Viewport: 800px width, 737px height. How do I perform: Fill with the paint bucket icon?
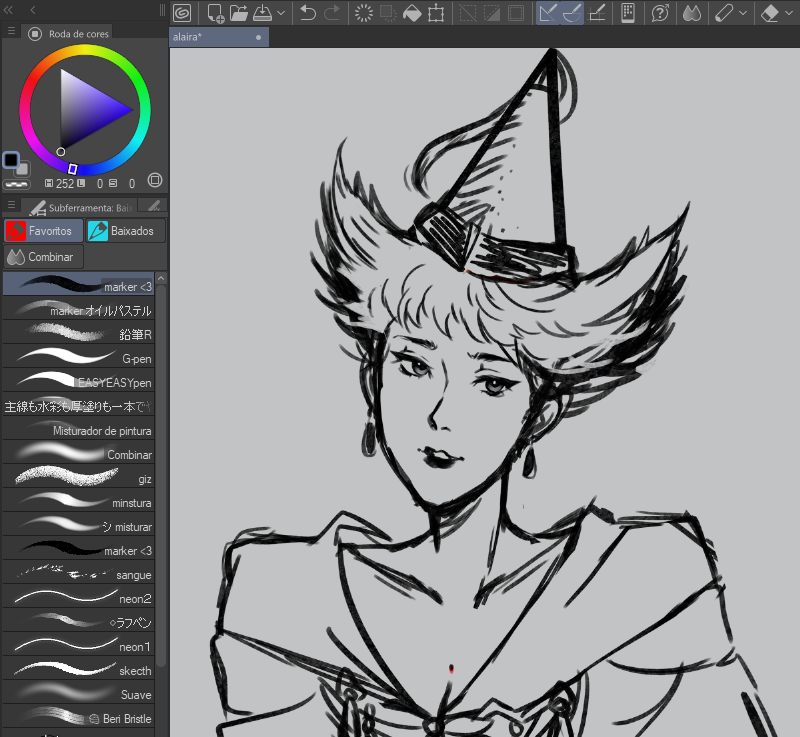tap(412, 13)
